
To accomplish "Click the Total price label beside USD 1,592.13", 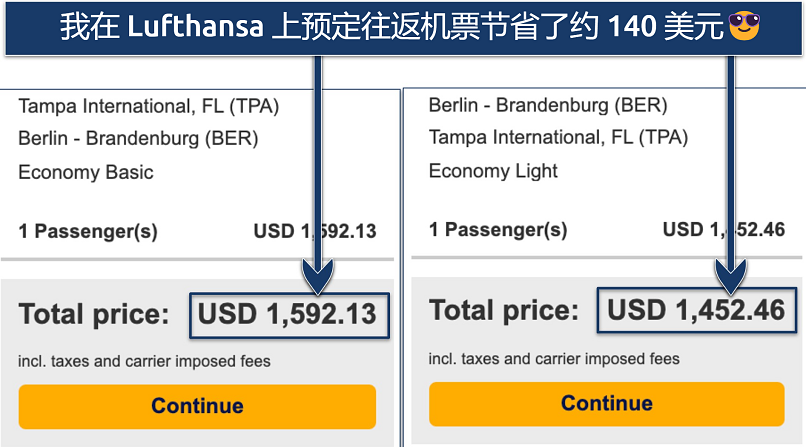I will tap(94, 315).
